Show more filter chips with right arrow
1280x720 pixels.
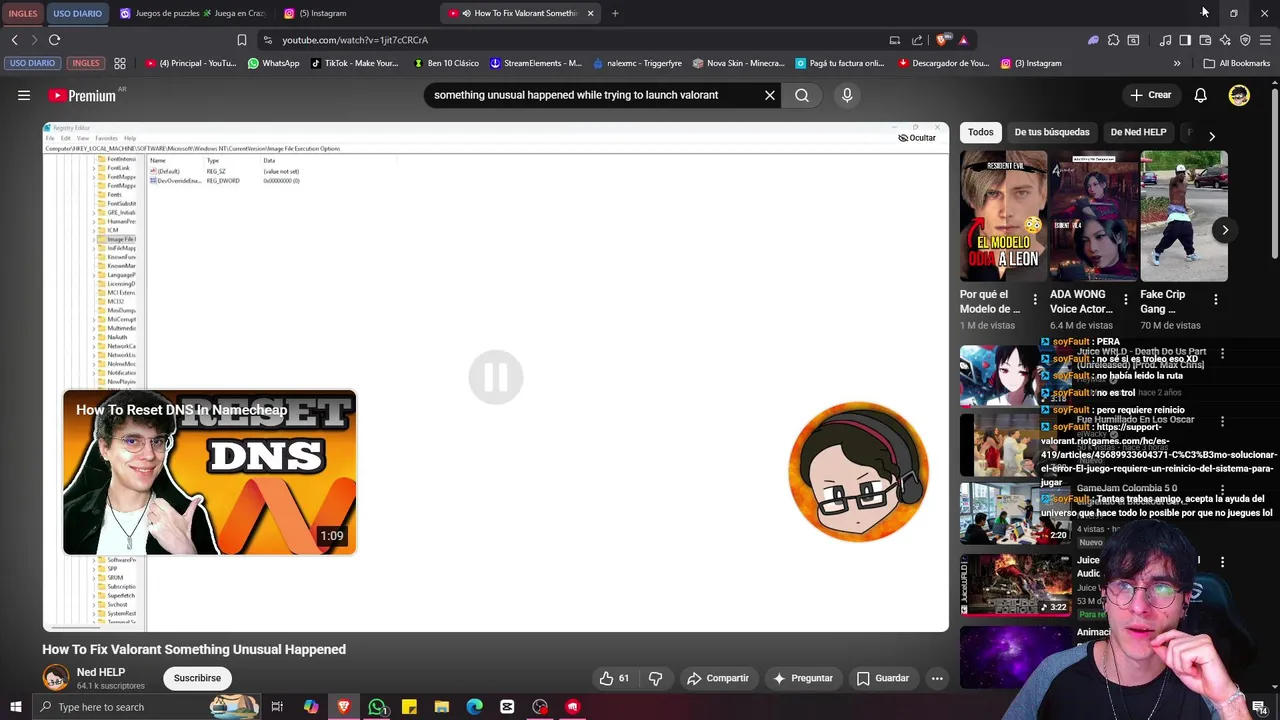click(x=1212, y=135)
